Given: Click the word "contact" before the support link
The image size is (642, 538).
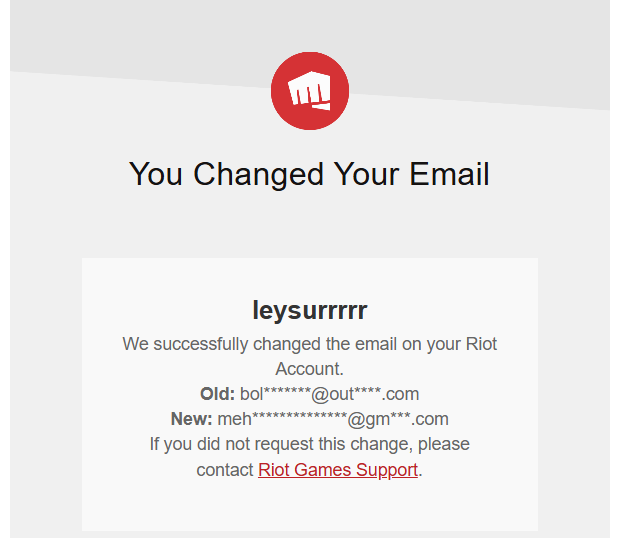Looking at the screenshot, I should (x=225, y=470).
